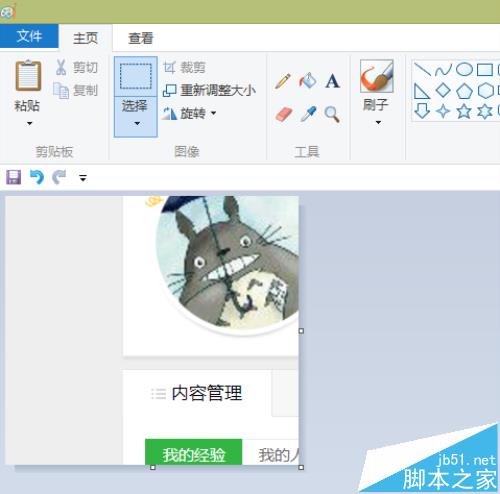Click the Copy (复制) button
This screenshot has height=494, width=500.
click(76, 90)
